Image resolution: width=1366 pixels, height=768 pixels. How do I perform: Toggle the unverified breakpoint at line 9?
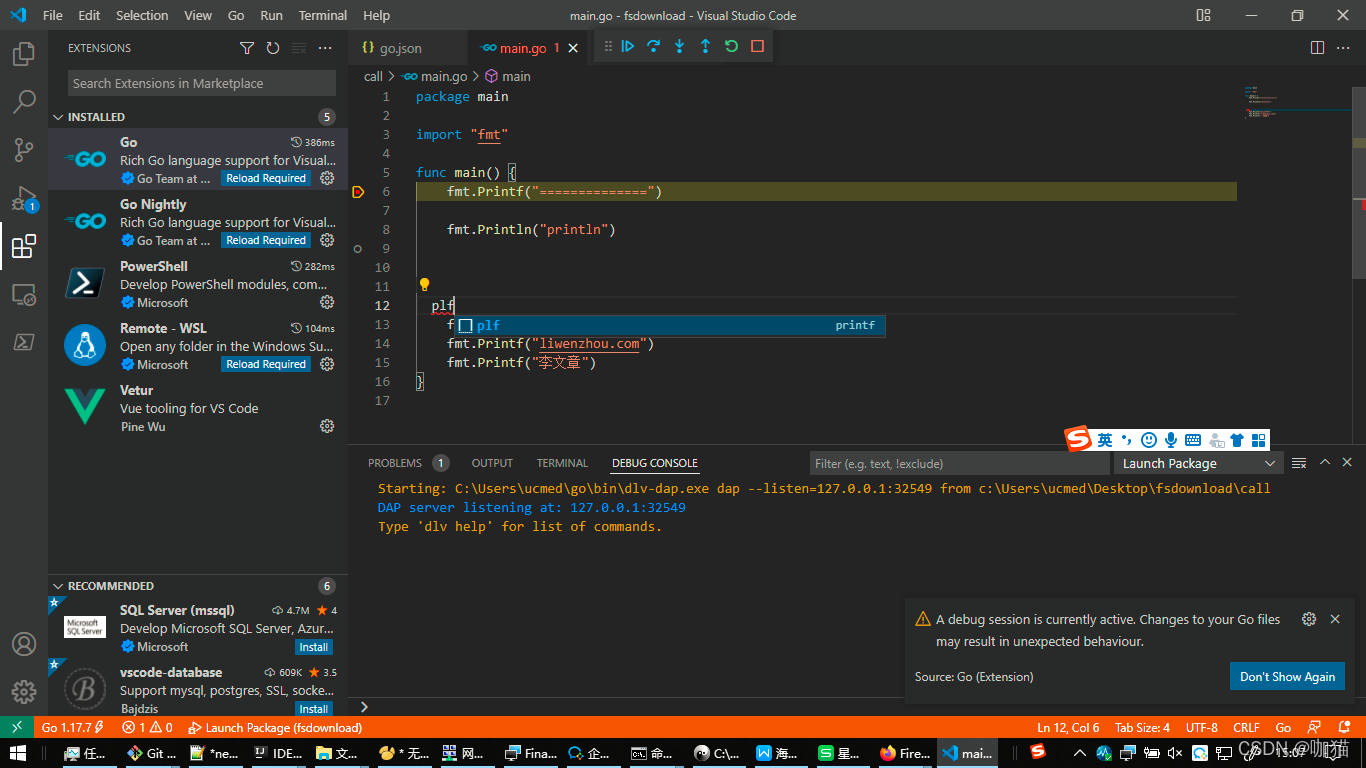[x=358, y=248]
